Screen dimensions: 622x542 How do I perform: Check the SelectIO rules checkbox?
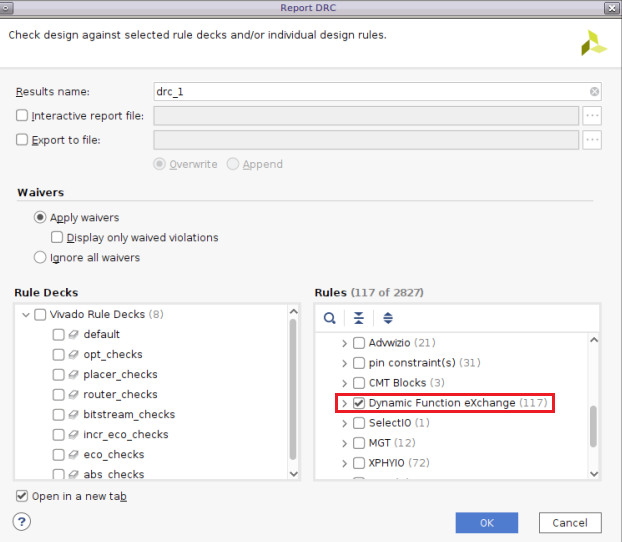pos(359,423)
